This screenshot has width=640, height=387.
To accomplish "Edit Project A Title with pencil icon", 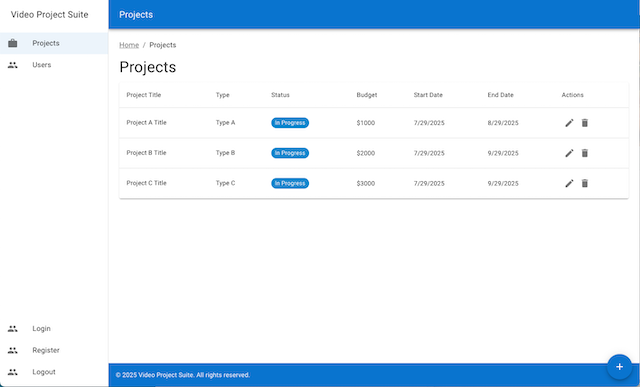I will click(x=569, y=123).
